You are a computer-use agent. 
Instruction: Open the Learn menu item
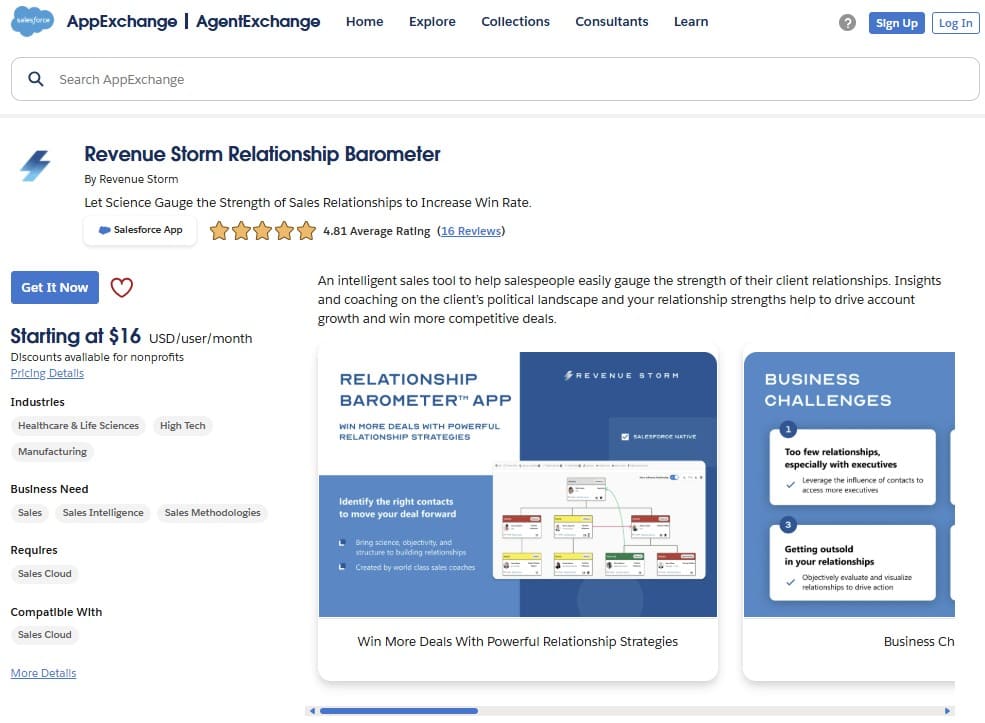691,21
